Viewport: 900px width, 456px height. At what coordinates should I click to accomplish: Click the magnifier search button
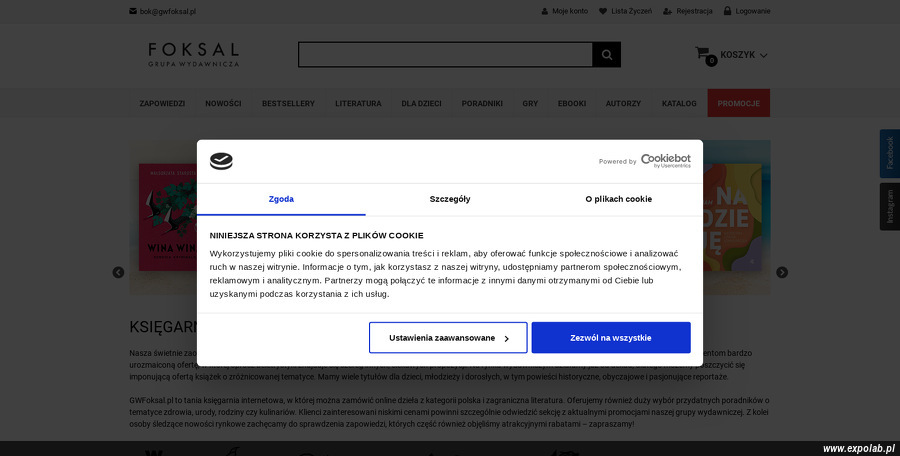click(607, 55)
